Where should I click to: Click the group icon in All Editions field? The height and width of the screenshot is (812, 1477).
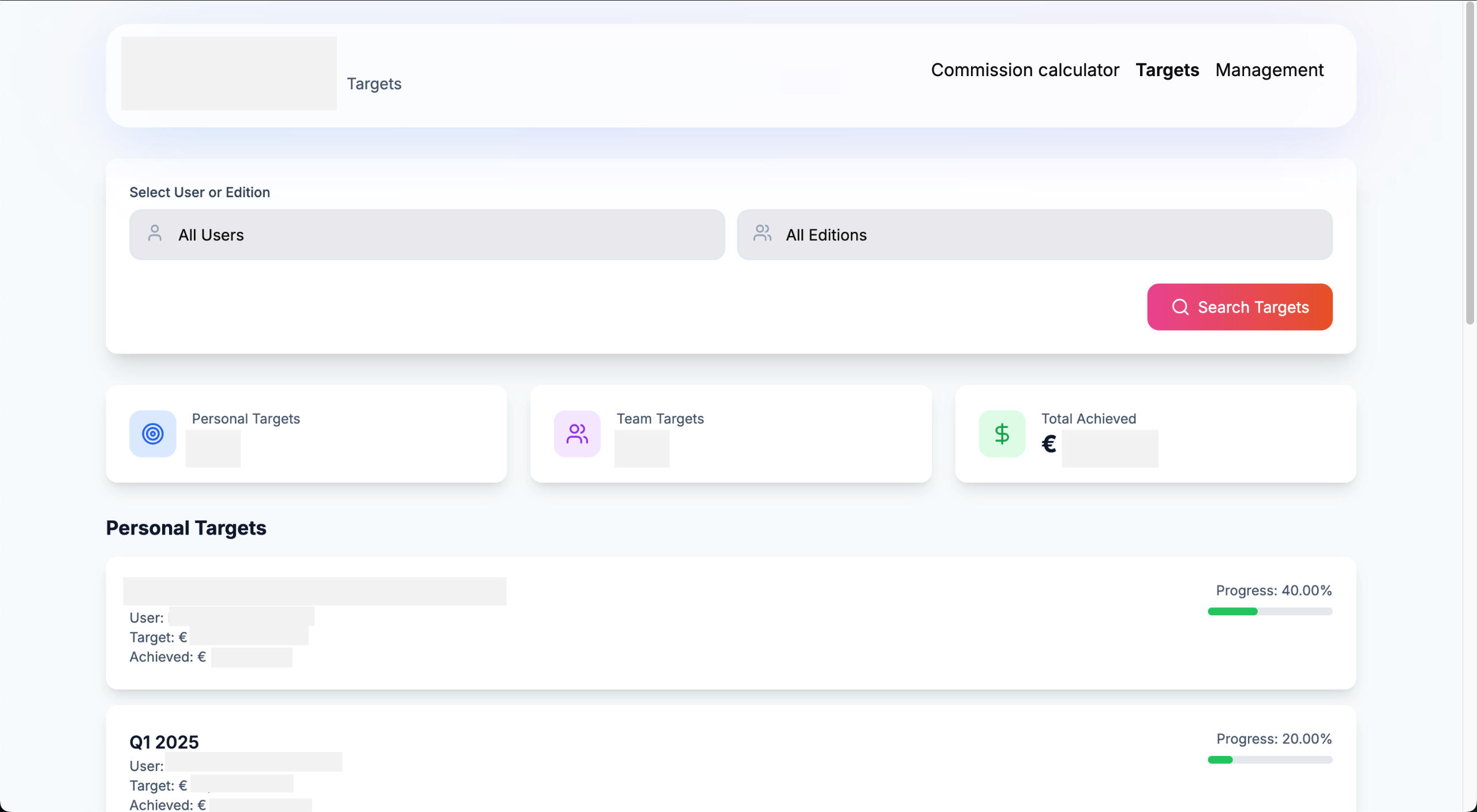point(762,234)
